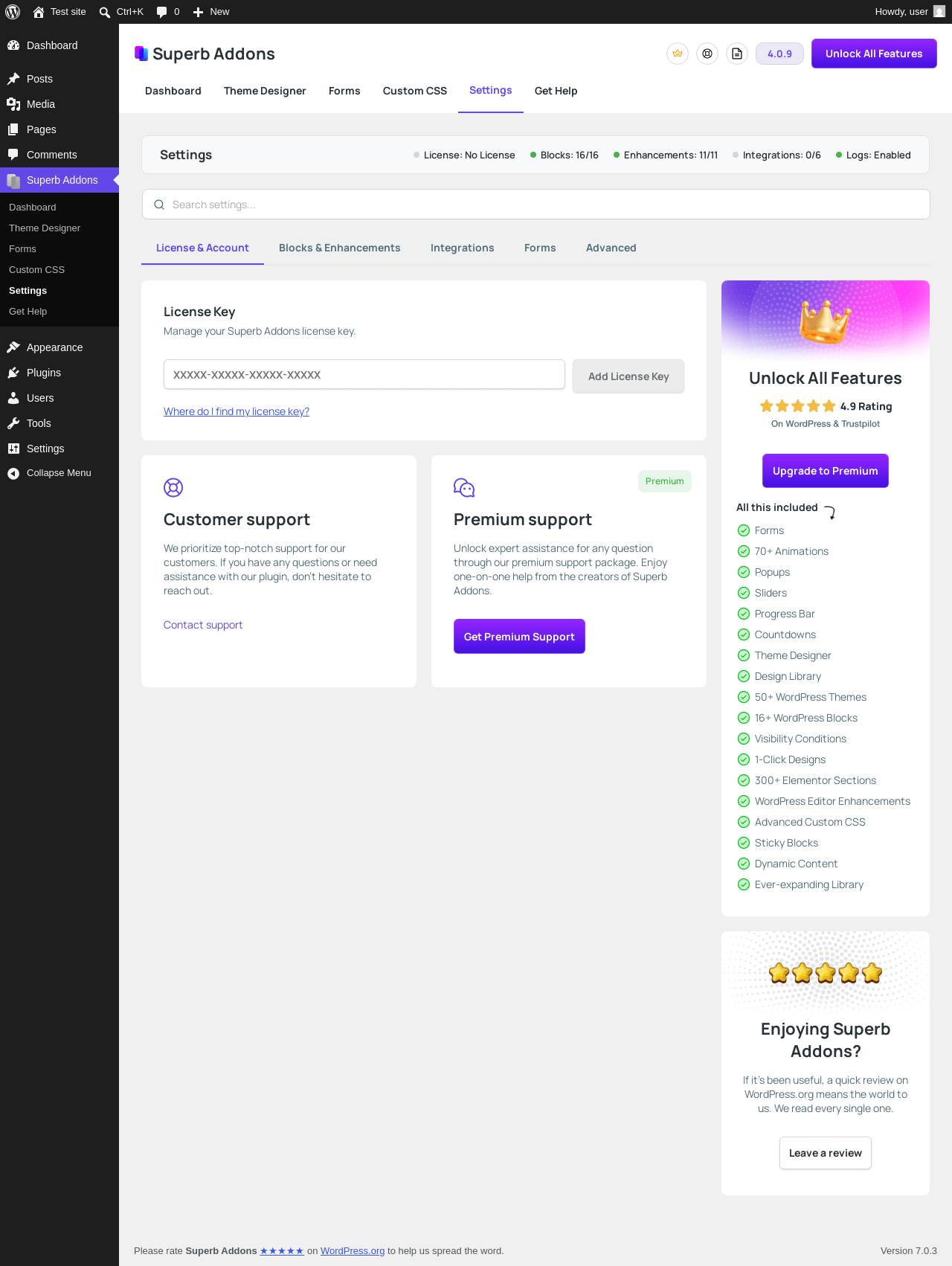Click the version 4.0.9 badge
Image resolution: width=952 pixels, height=1266 pixels.
pos(779,54)
